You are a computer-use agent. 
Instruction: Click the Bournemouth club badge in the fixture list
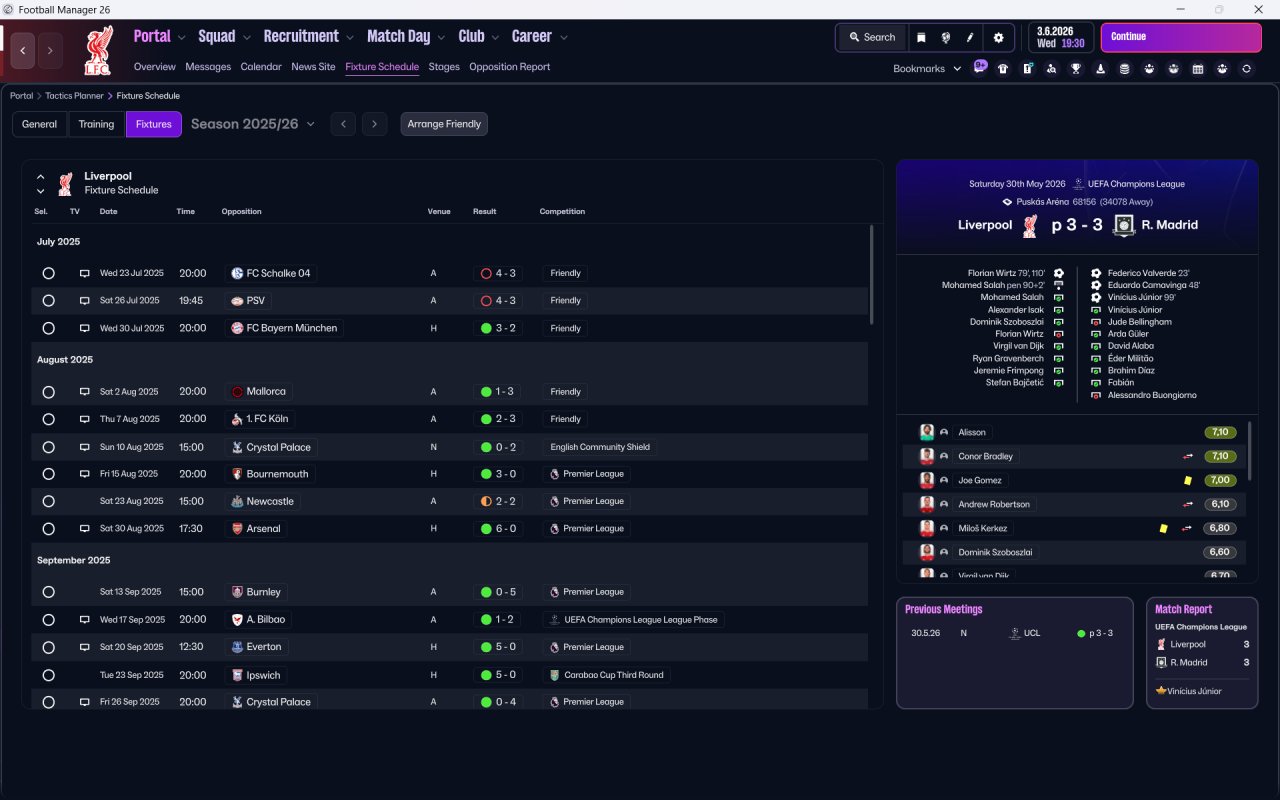[x=237, y=474]
